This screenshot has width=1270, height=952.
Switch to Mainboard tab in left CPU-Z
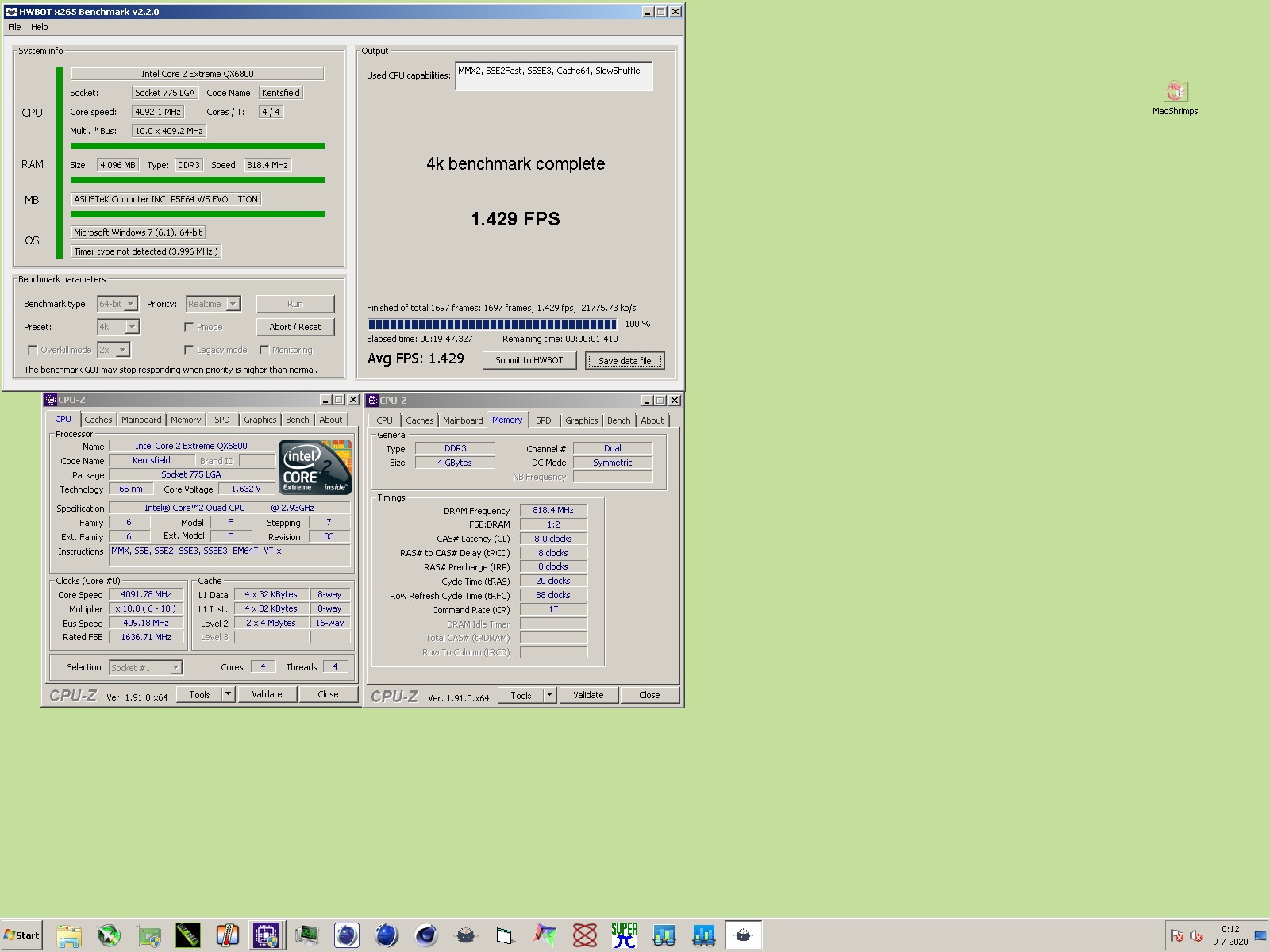(141, 420)
